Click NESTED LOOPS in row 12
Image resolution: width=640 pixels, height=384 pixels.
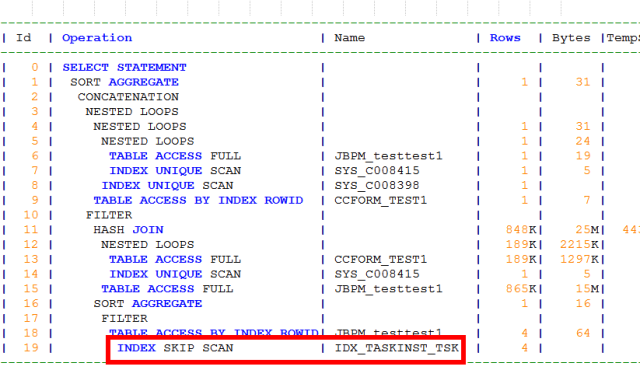[x=147, y=244]
